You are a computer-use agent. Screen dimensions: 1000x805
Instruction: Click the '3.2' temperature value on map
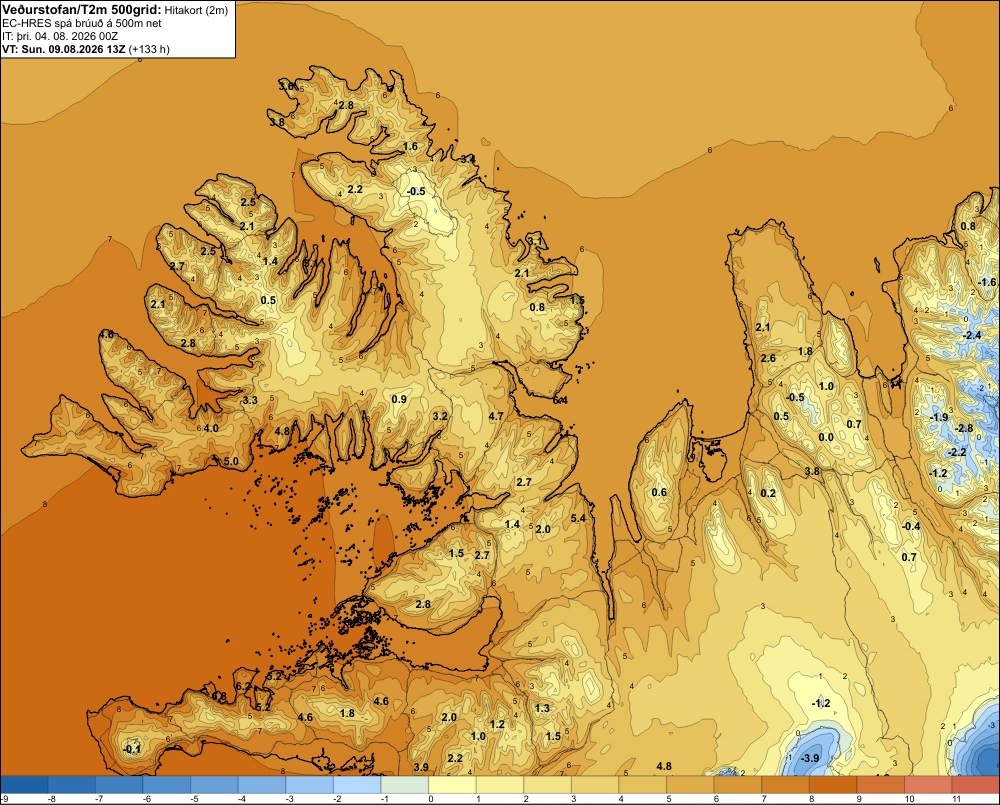pyautogui.click(x=440, y=416)
